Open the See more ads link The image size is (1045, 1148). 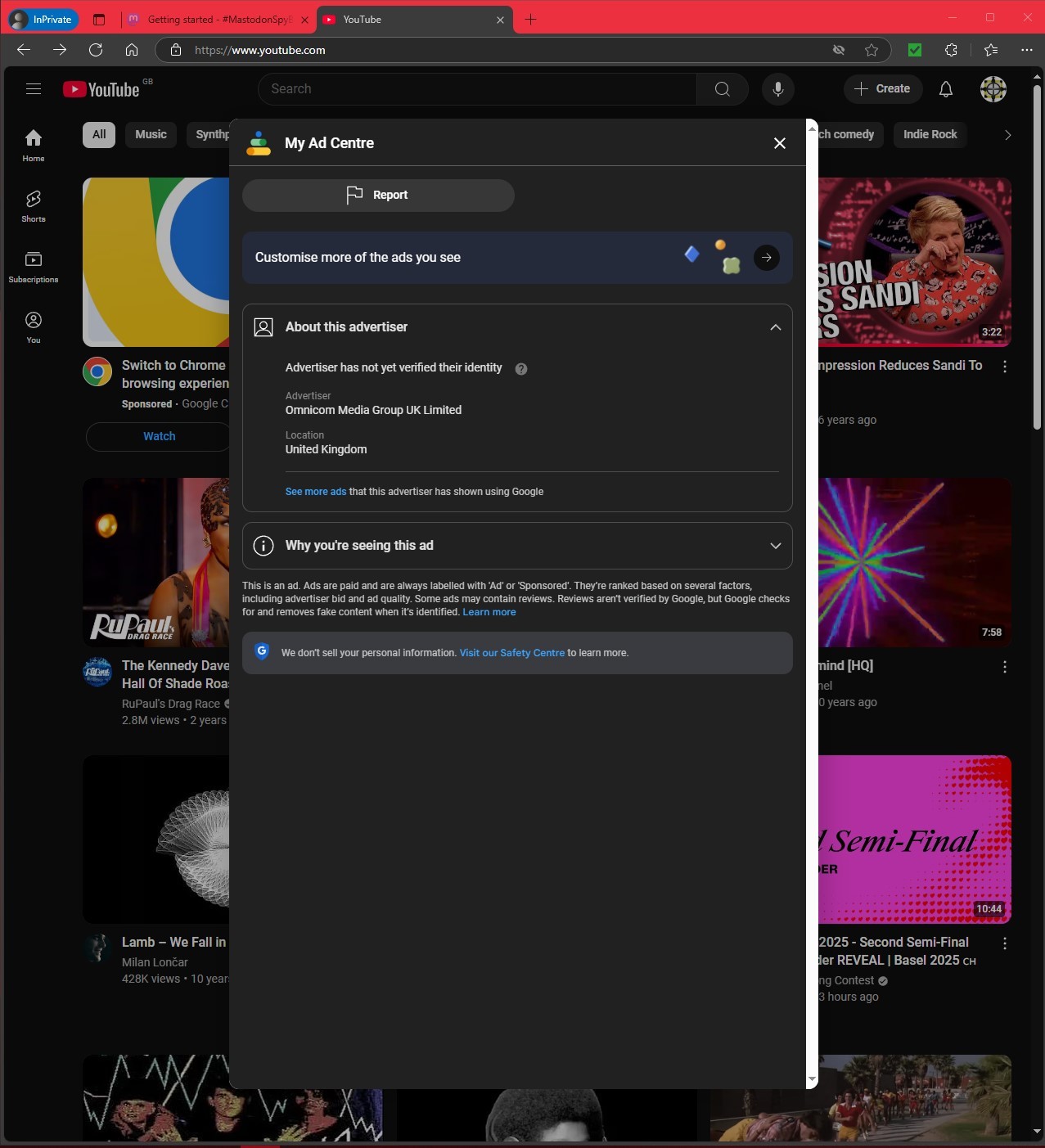(316, 492)
